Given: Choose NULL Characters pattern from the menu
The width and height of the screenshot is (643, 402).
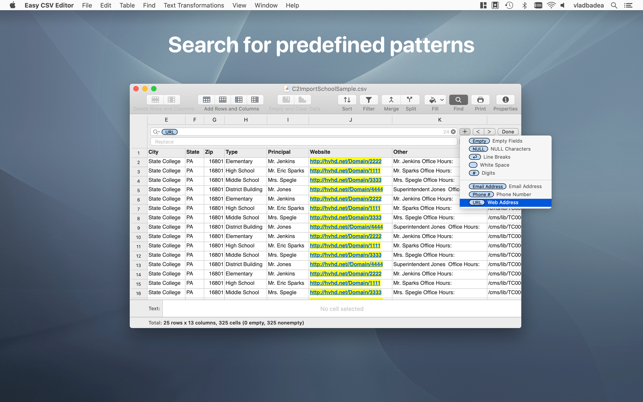Looking at the screenshot, I should point(505,149).
